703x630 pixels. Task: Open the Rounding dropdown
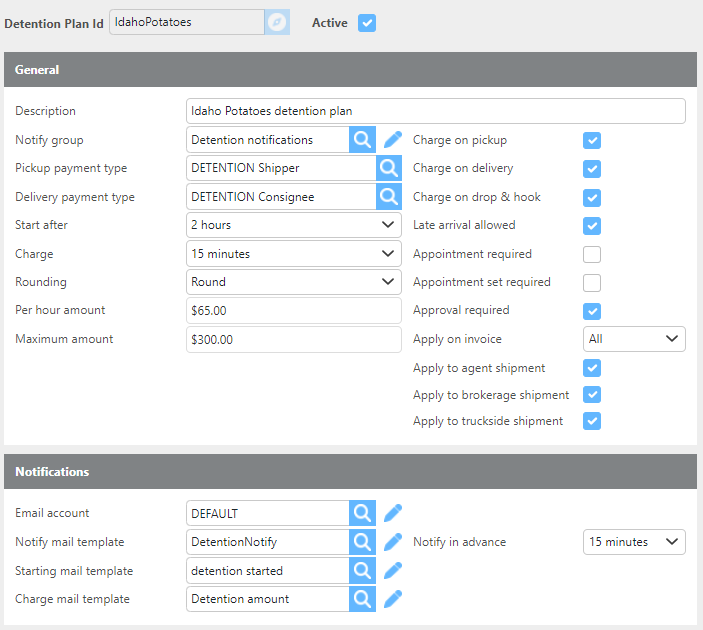click(294, 282)
